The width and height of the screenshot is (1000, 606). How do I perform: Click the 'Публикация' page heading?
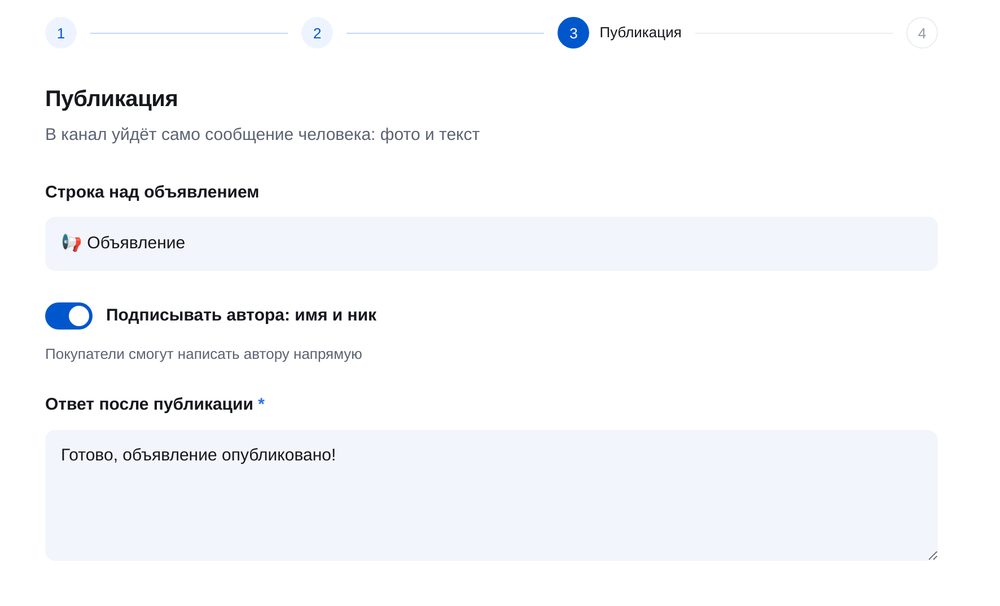(x=112, y=99)
